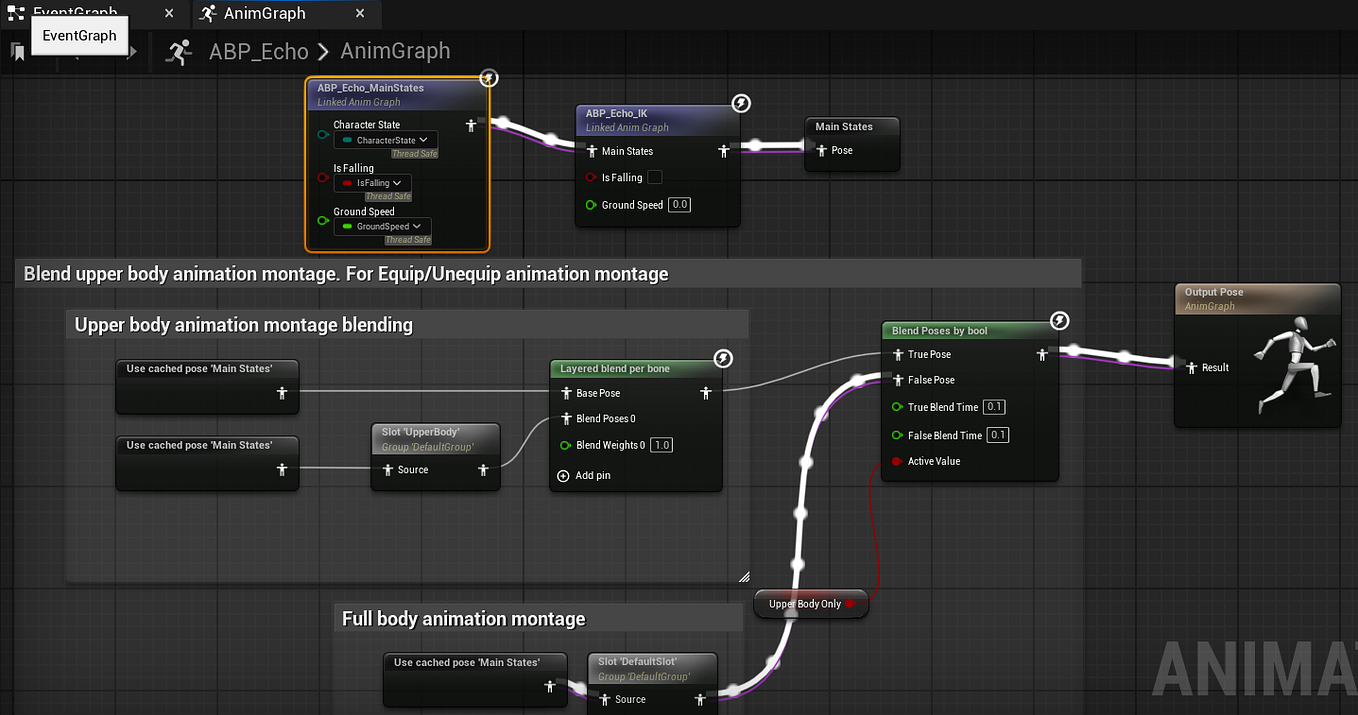Open ABP_Echo via the breadcrumb link
Image resolution: width=1358 pixels, height=715 pixels.
258,50
